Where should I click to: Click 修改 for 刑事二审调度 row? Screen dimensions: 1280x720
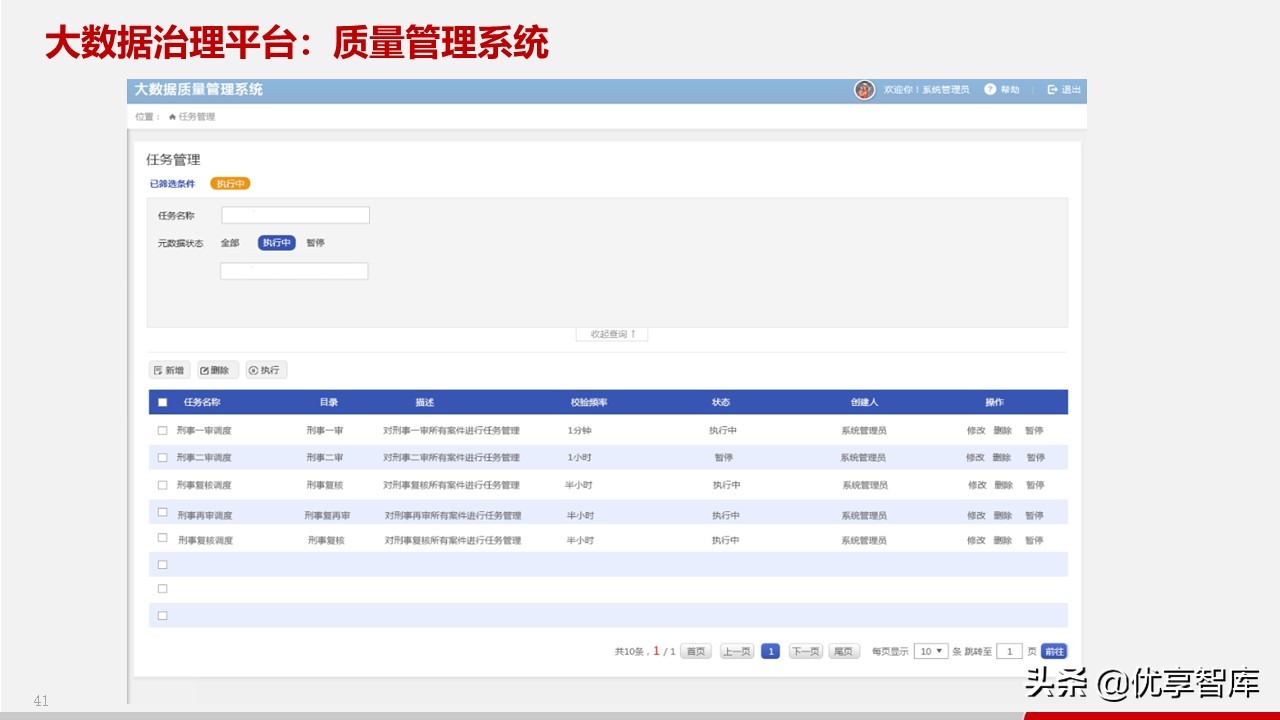[976, 458]
